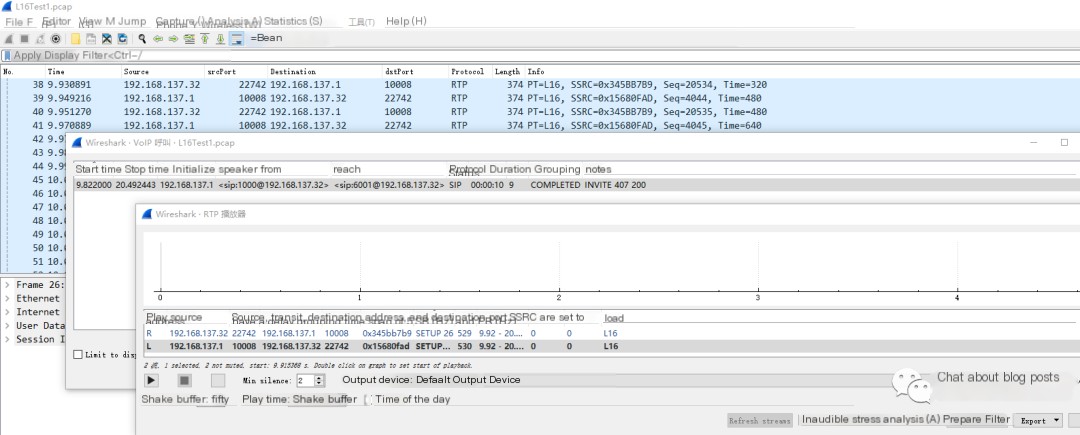Screen dimensions: 1080x435
Task: Restart current capture toolbar icon
Action: (x=40, y=39)
